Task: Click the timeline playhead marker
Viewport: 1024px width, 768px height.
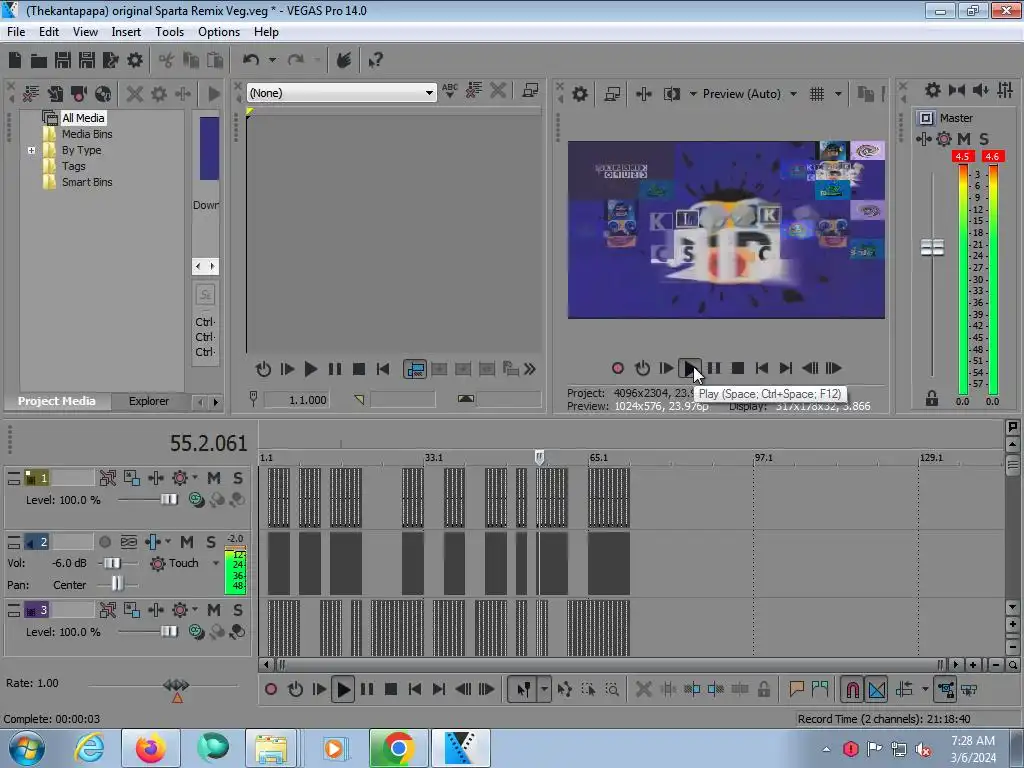Action: click(539, 457)
